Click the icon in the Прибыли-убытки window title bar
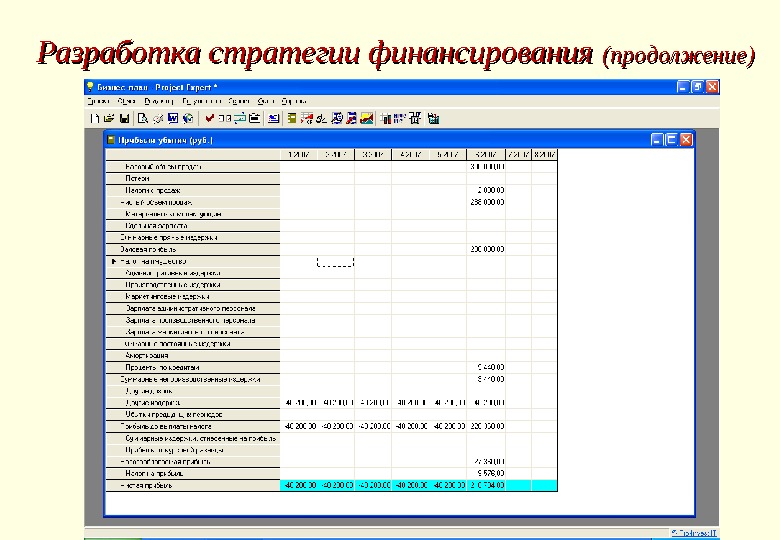 click(x=111, y=140)
